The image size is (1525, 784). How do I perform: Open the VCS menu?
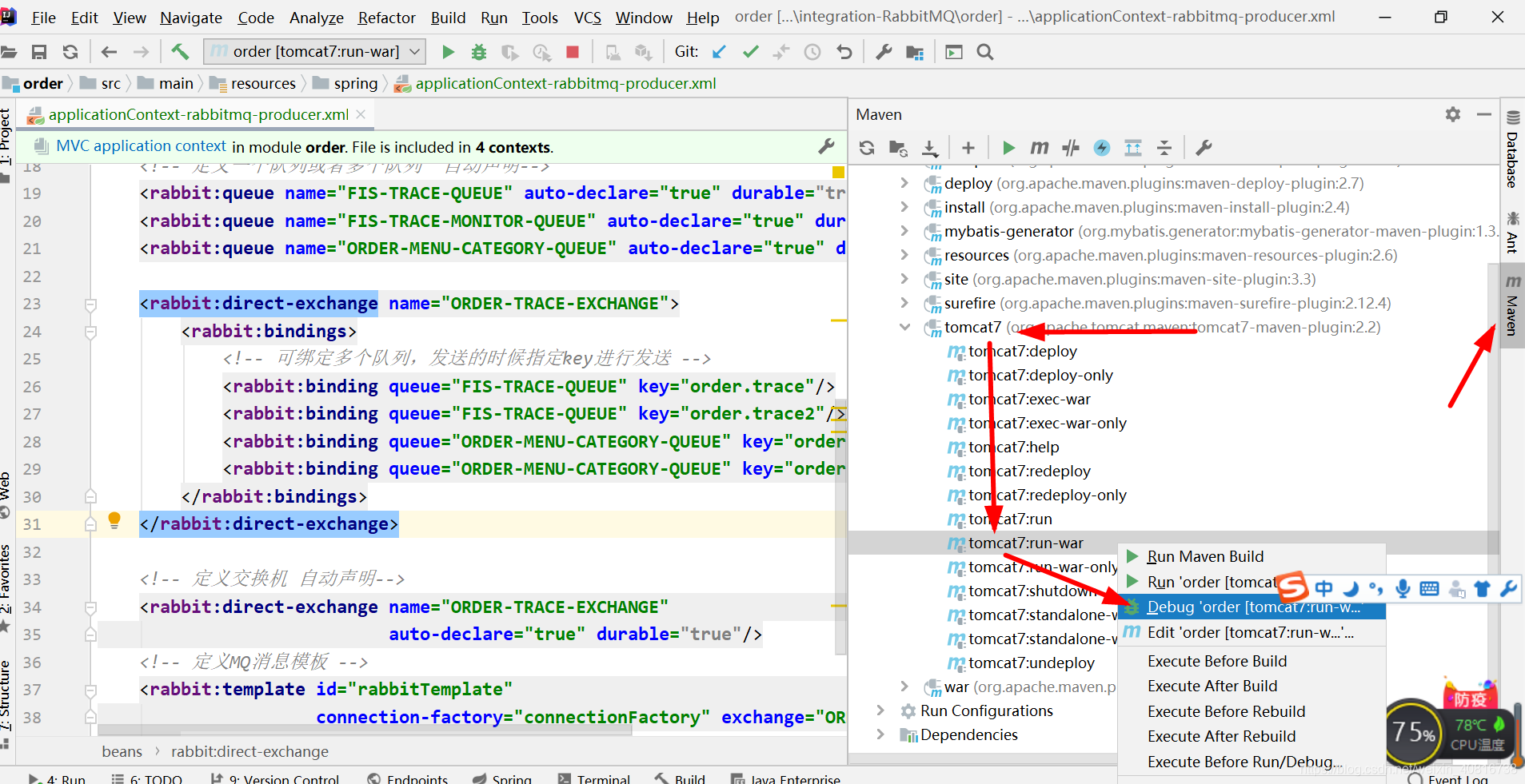588,18
